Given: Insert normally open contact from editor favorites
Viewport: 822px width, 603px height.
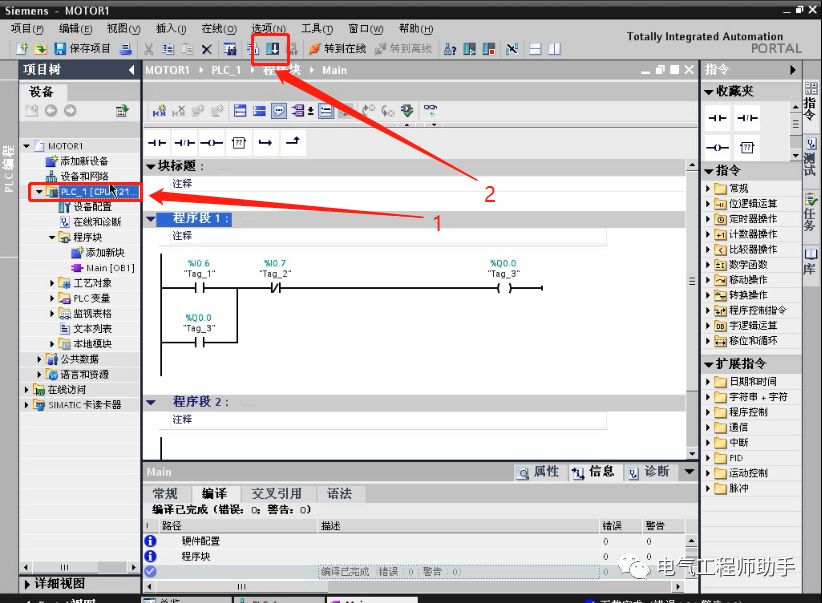Looking at the screenshot, I should coord(157,143).
